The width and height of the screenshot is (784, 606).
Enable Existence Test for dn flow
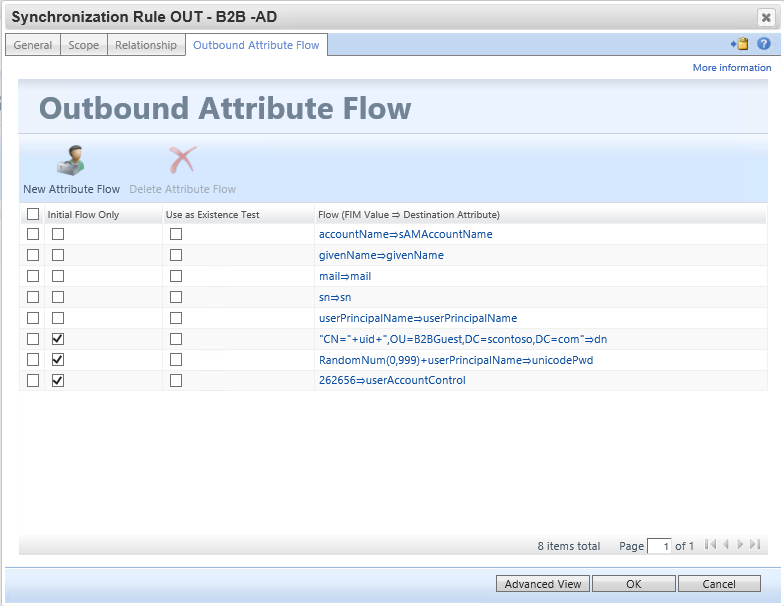[176, 339]
